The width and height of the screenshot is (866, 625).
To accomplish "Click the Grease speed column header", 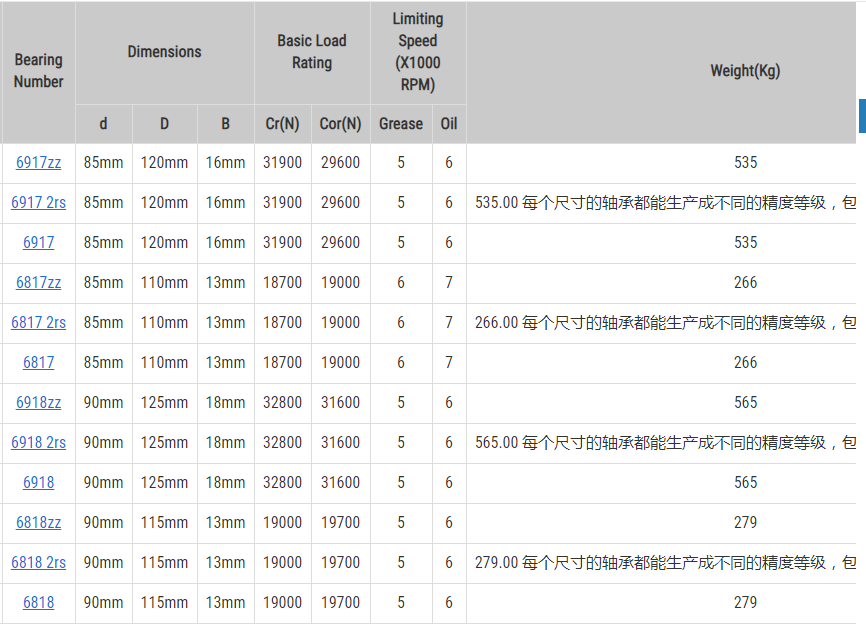I will point(401,124).
